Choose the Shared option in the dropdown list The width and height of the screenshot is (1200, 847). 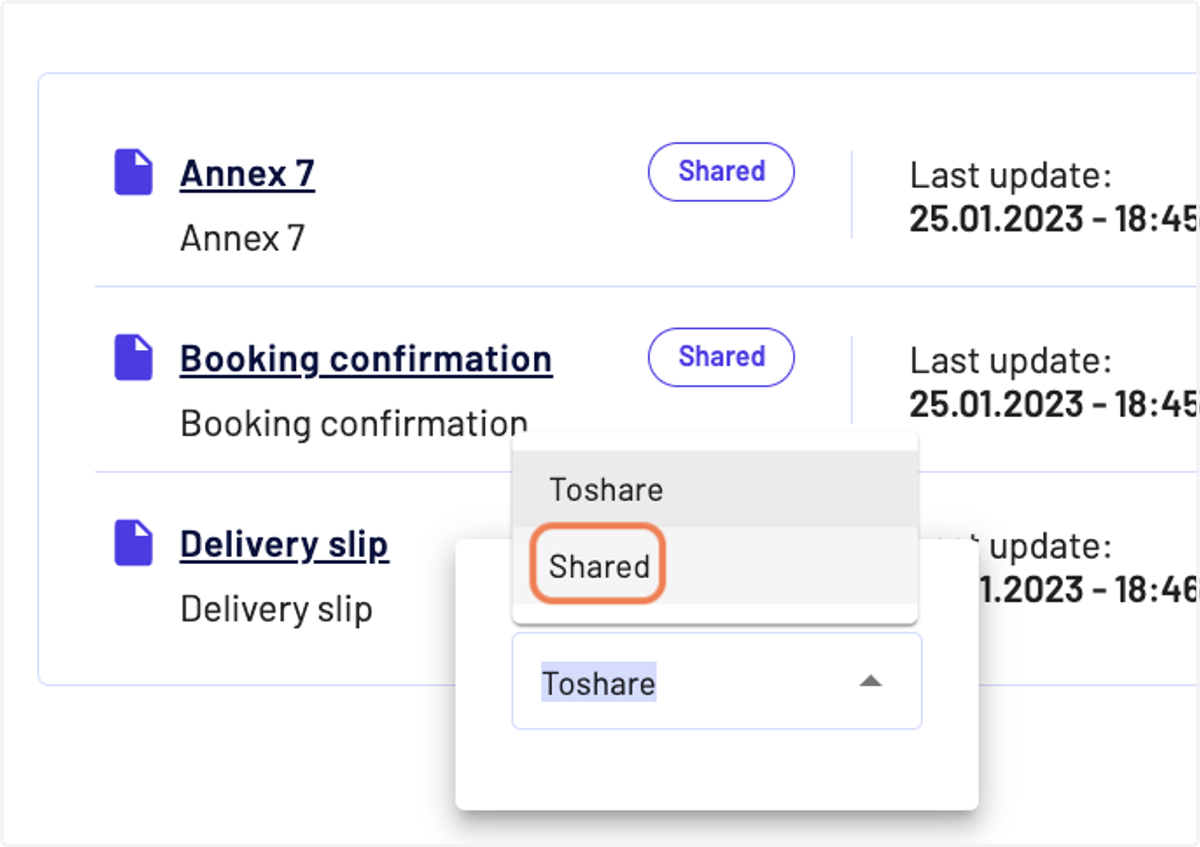coord(715,566)
